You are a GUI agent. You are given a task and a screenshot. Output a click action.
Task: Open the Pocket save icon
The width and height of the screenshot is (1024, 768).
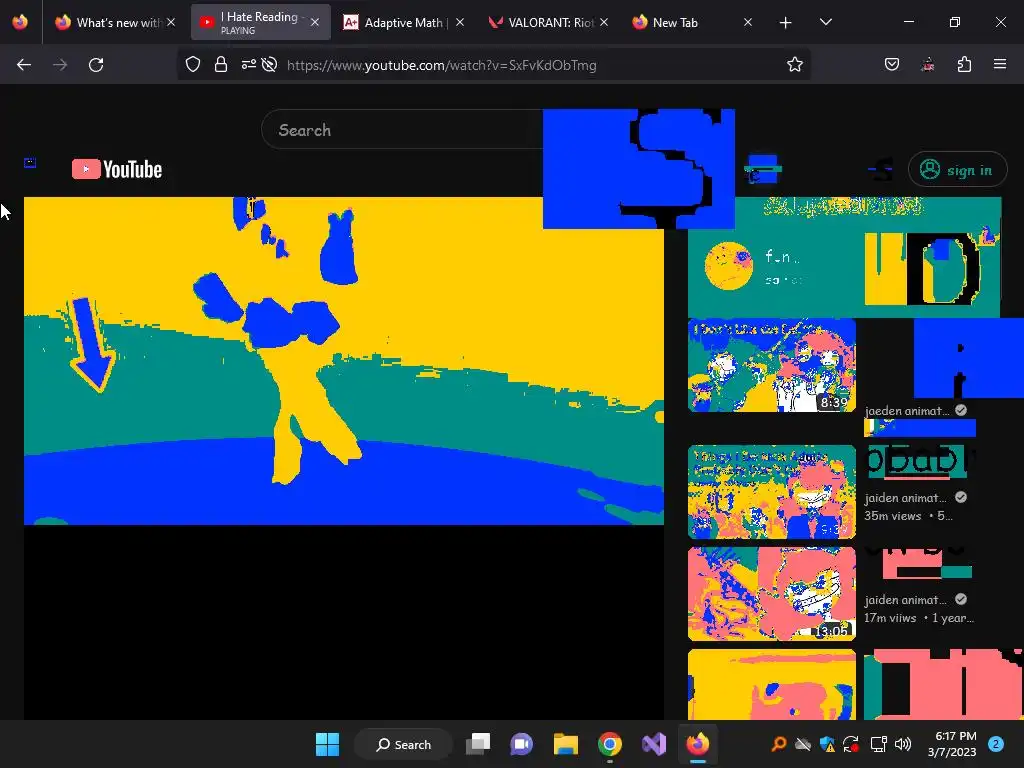pos(892,65)
